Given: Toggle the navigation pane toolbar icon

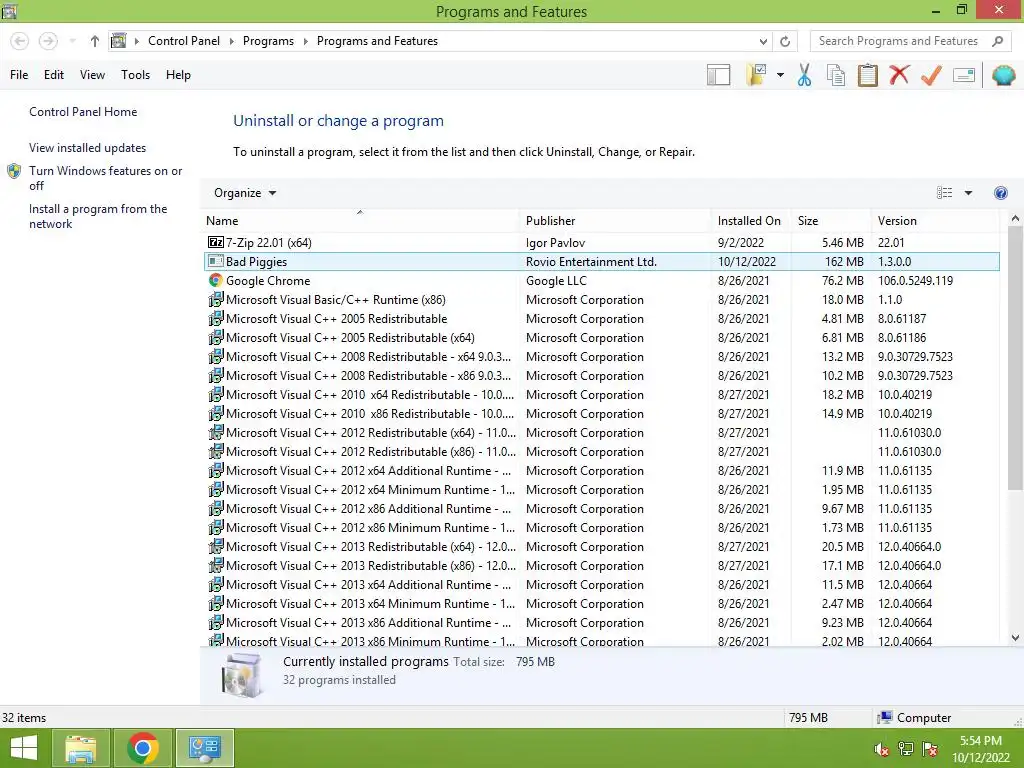Looking at the screenshot, I should pos(718,75).
